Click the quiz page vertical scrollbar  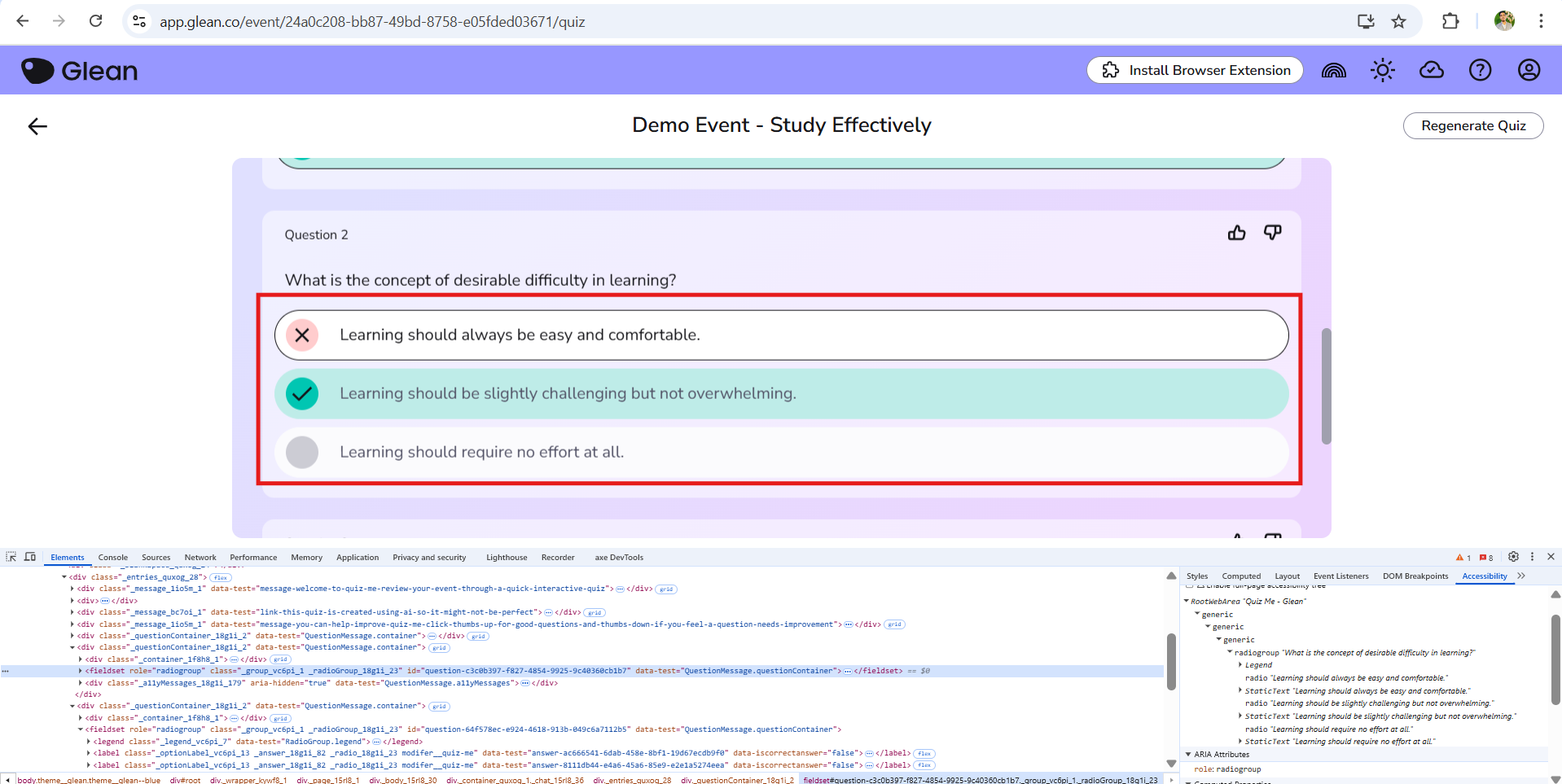pos(1326,387)
